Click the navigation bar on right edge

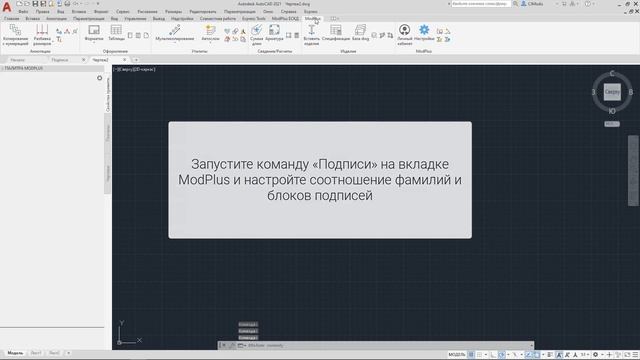click(633, 171)
